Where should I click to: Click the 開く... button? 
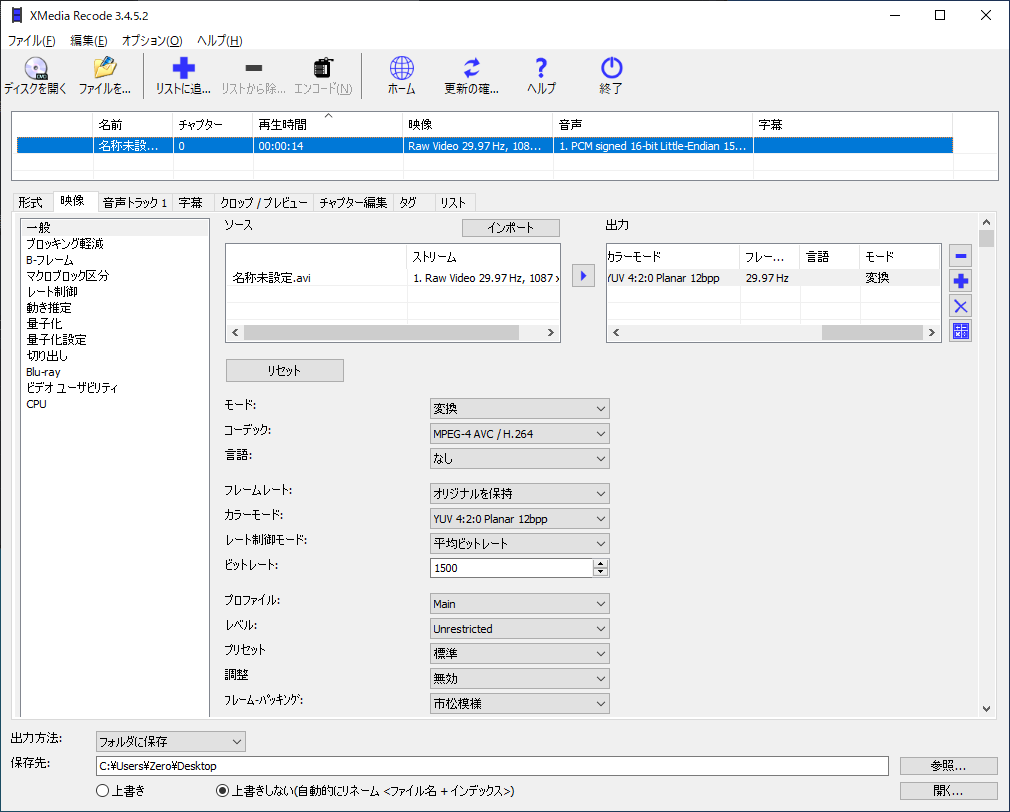948,791
